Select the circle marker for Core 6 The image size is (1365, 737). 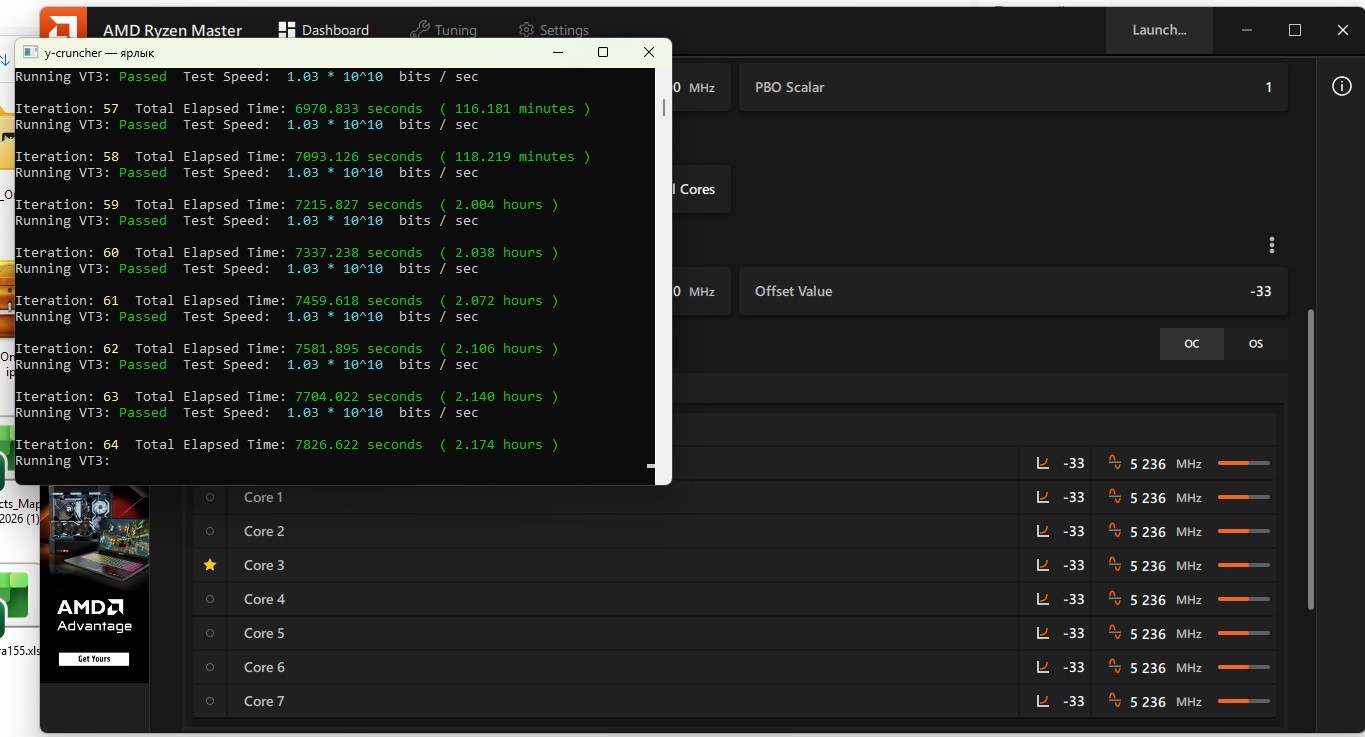[x=210, y=667]
